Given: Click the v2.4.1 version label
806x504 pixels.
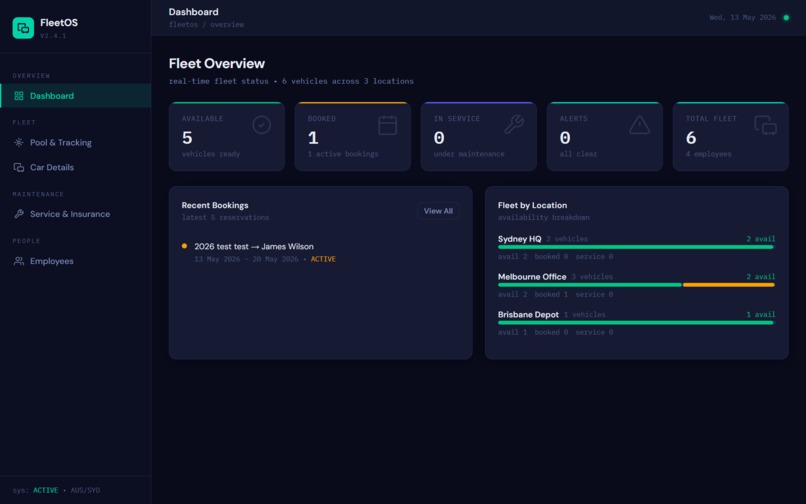Looking at the screenshot, I should [x=53, y=35].
